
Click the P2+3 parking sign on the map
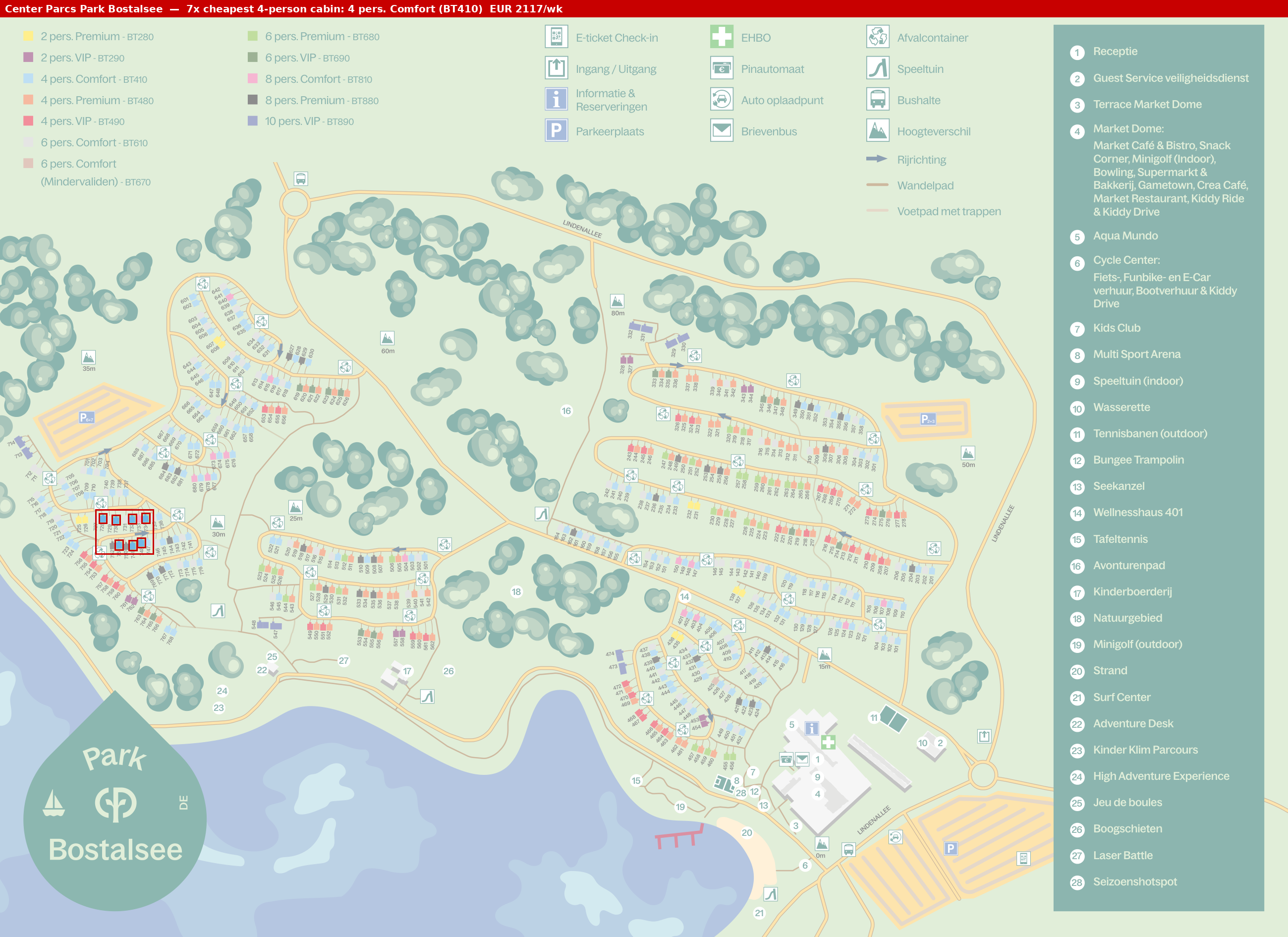click(x=927, y=419)
